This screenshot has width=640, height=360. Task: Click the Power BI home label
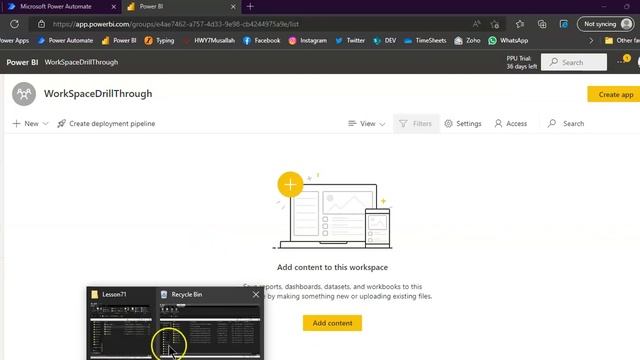pyautogui.click(x=22, y=62)
